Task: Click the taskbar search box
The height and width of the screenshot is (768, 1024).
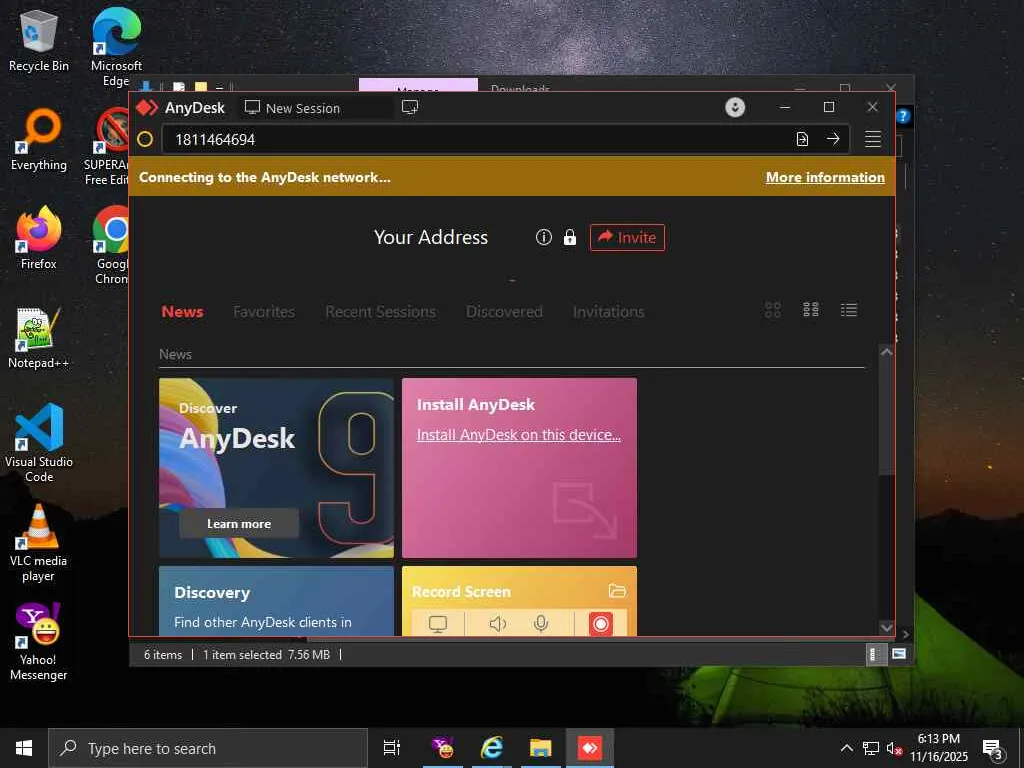Action: [208, 748]
